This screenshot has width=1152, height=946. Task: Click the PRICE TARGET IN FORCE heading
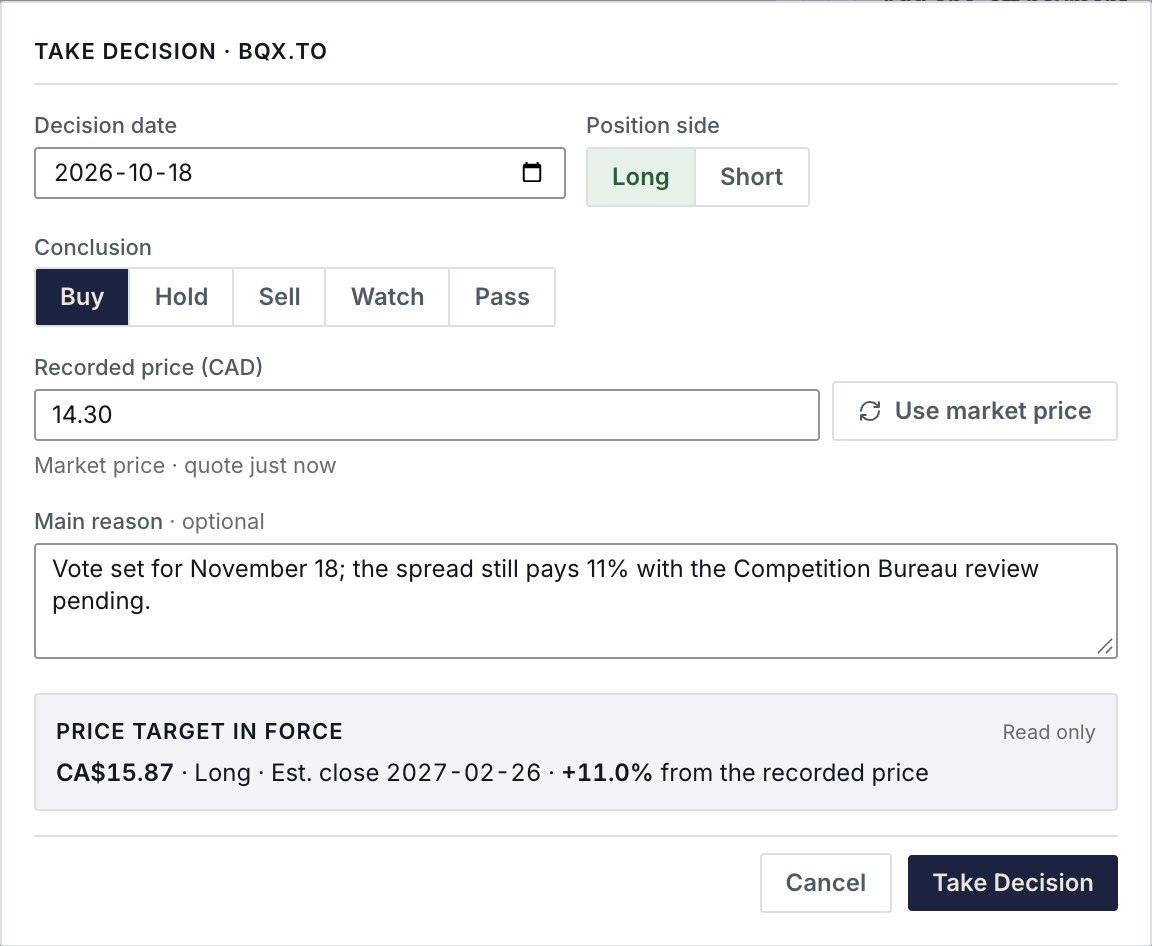point(199,732)
